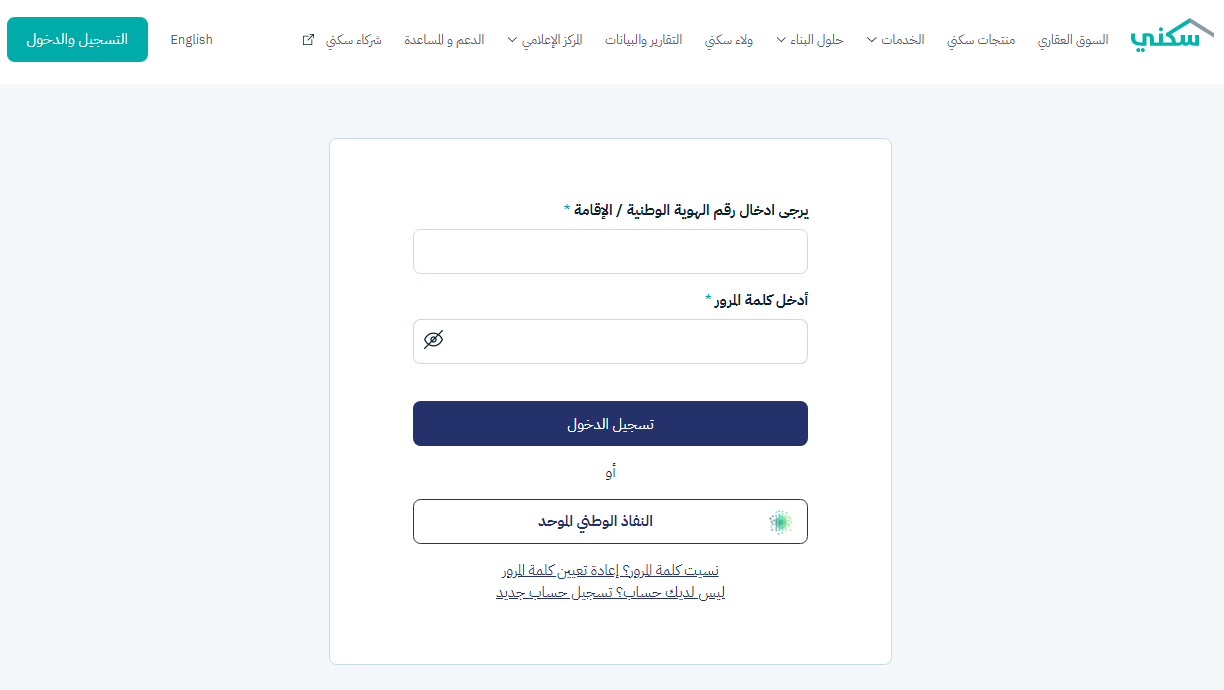Expand the حلول البناء dropdown menu
This screenshot has height=690, width=1224.
coord(810,40)
